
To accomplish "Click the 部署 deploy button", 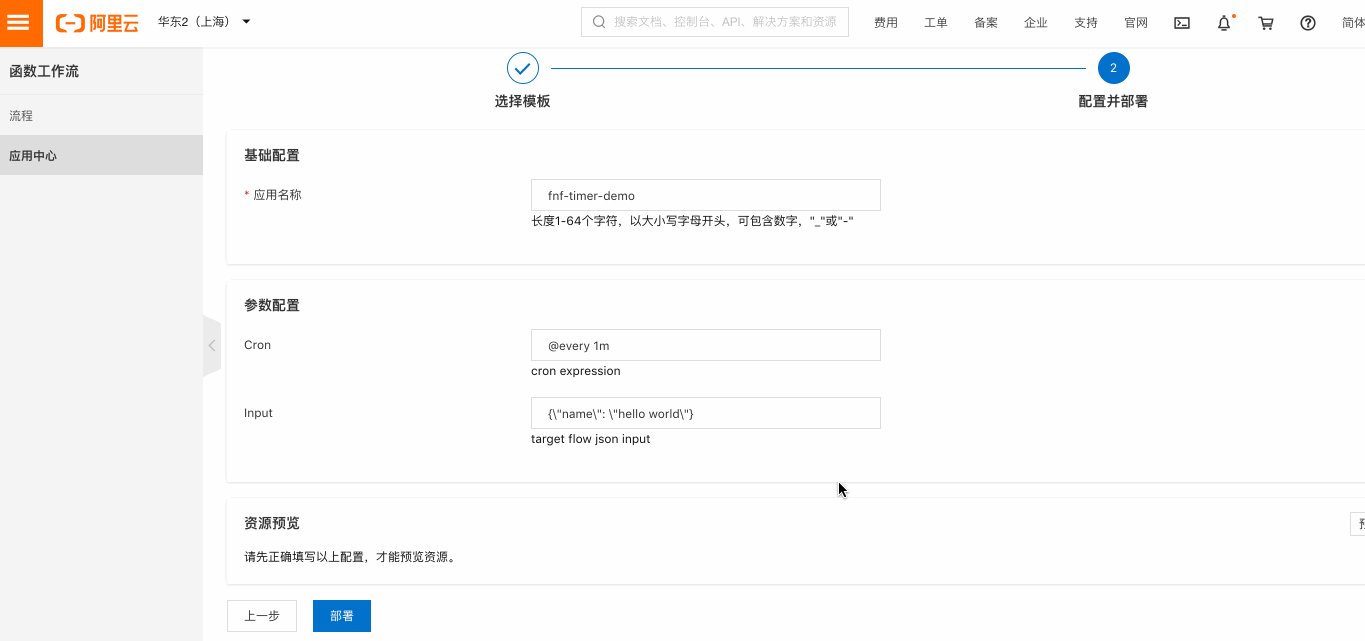I will pyautogui.click(x=341, y=615).
